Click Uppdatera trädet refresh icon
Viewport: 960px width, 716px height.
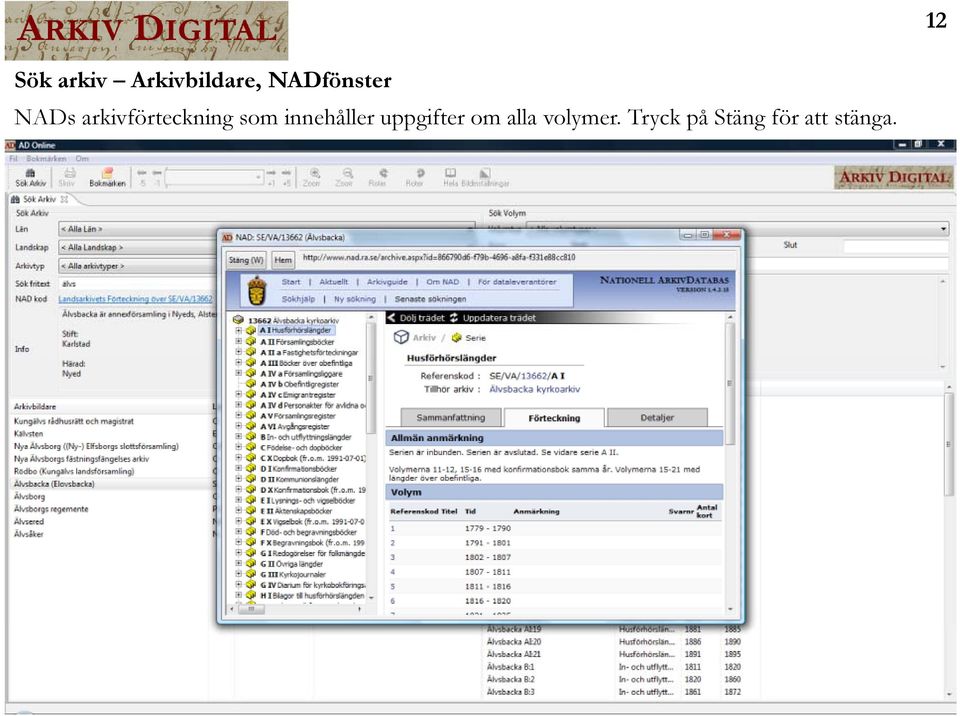click(454, 317)
